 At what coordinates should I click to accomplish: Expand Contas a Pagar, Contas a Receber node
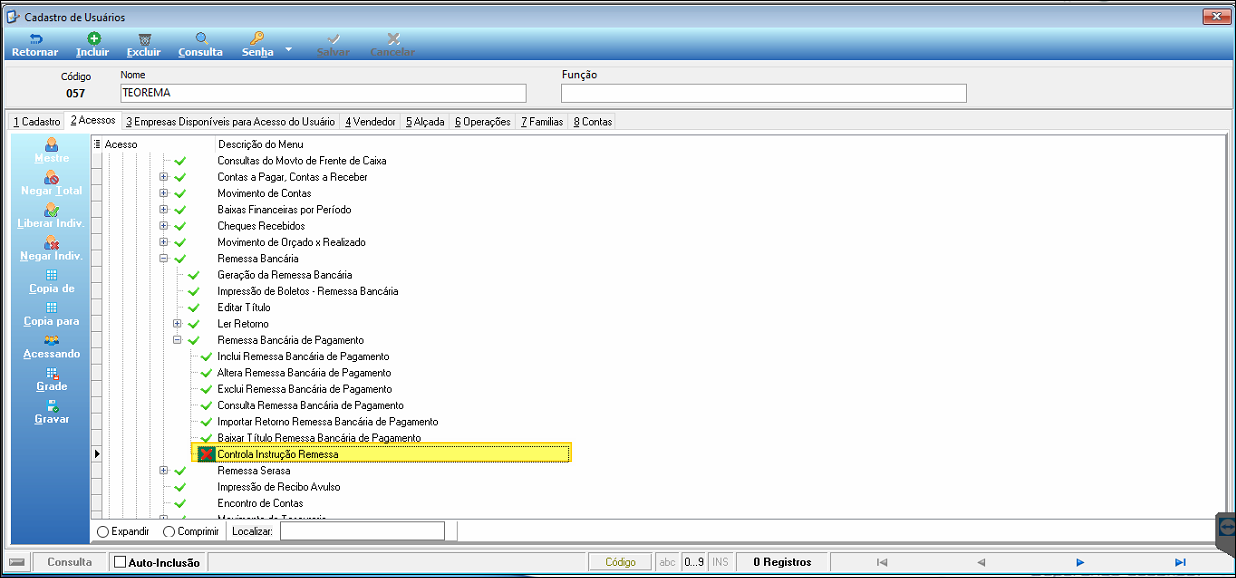pyautogui.click(x=164, y=177)
